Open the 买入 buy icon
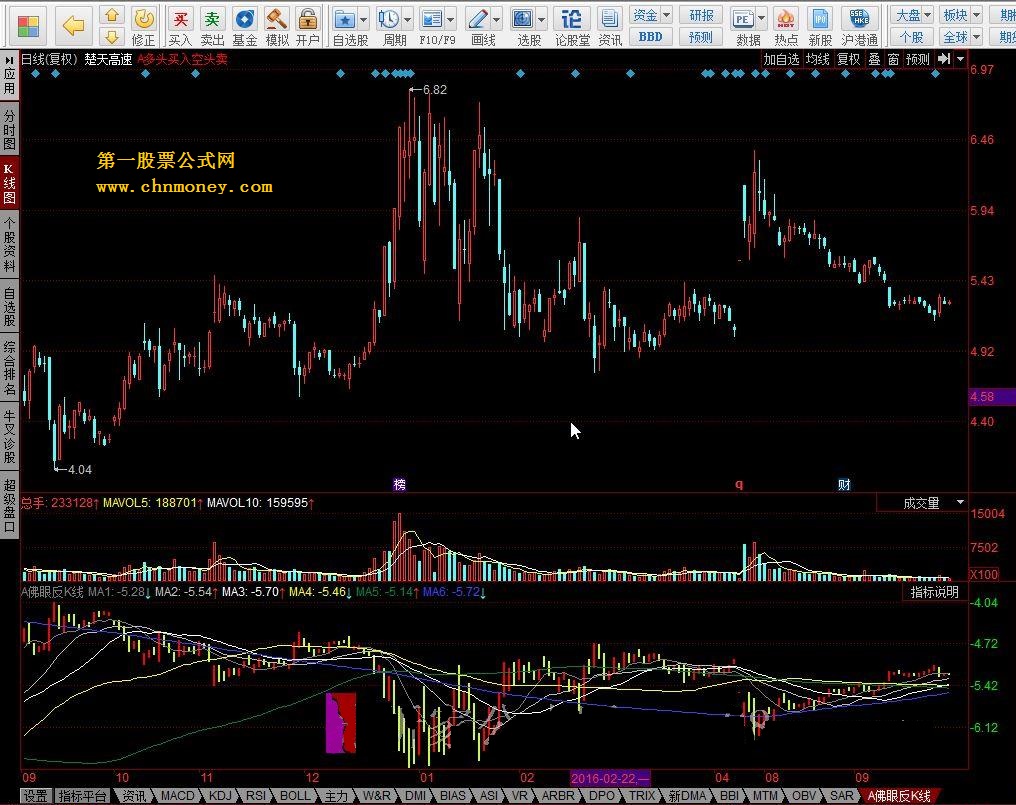This screenshot has width=1016, height=805. pos(180,27)
